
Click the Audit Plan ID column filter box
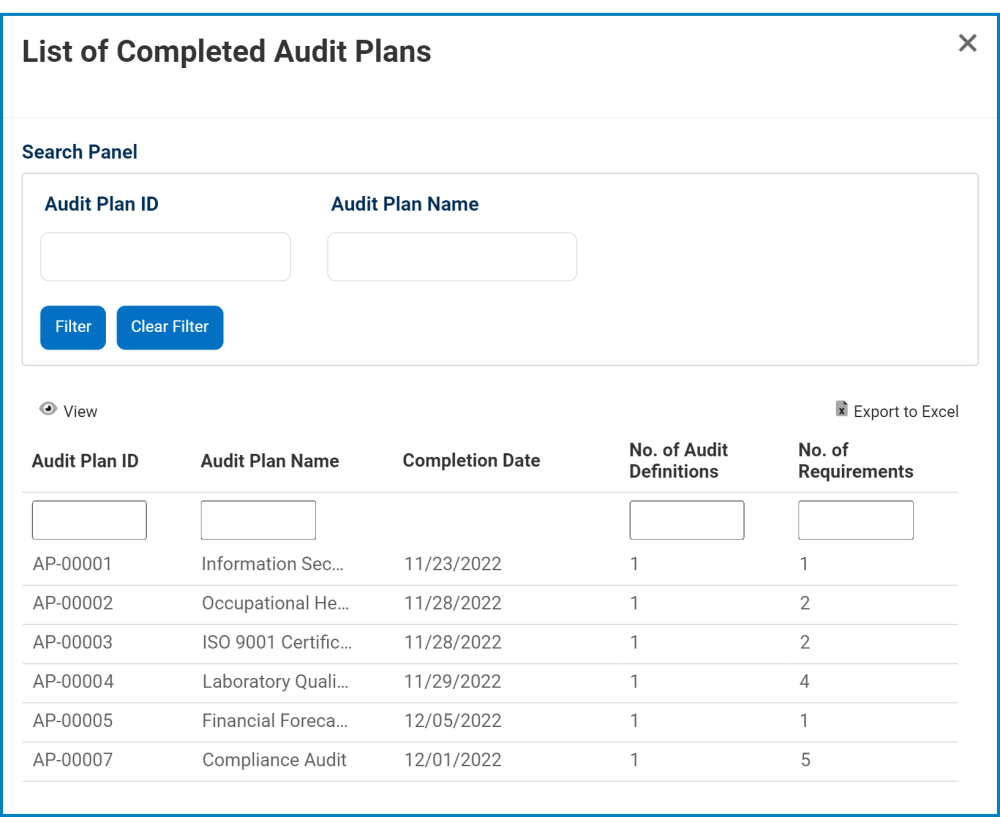click(x=89, y=520)
